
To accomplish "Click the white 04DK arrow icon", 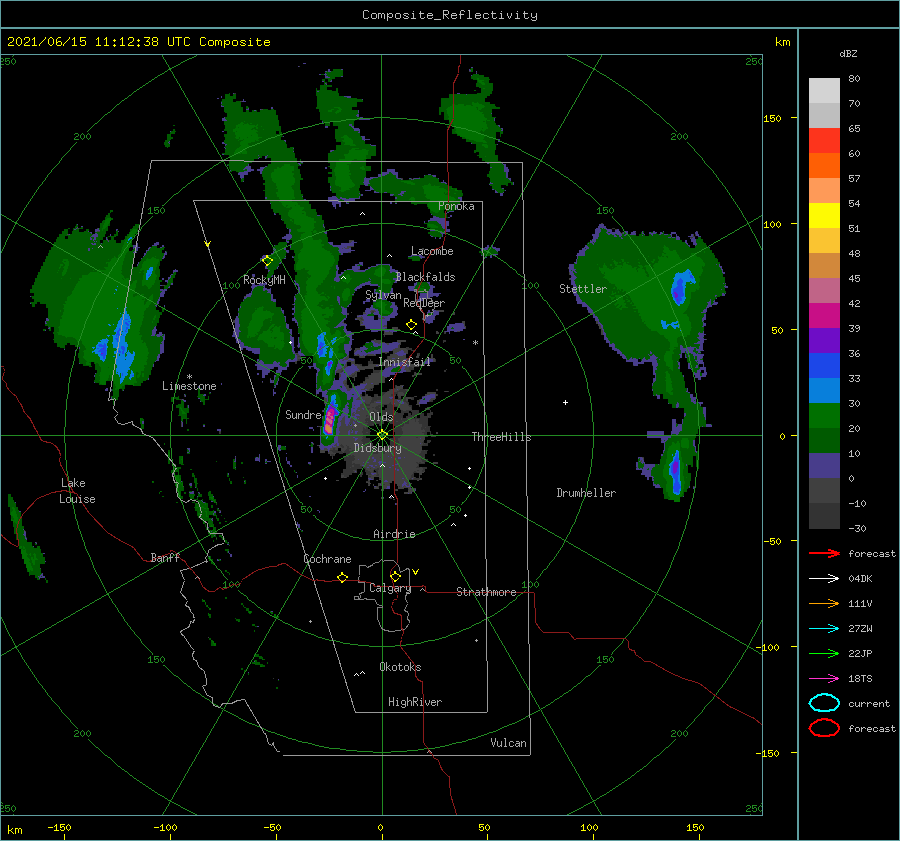I will point(824,579).
